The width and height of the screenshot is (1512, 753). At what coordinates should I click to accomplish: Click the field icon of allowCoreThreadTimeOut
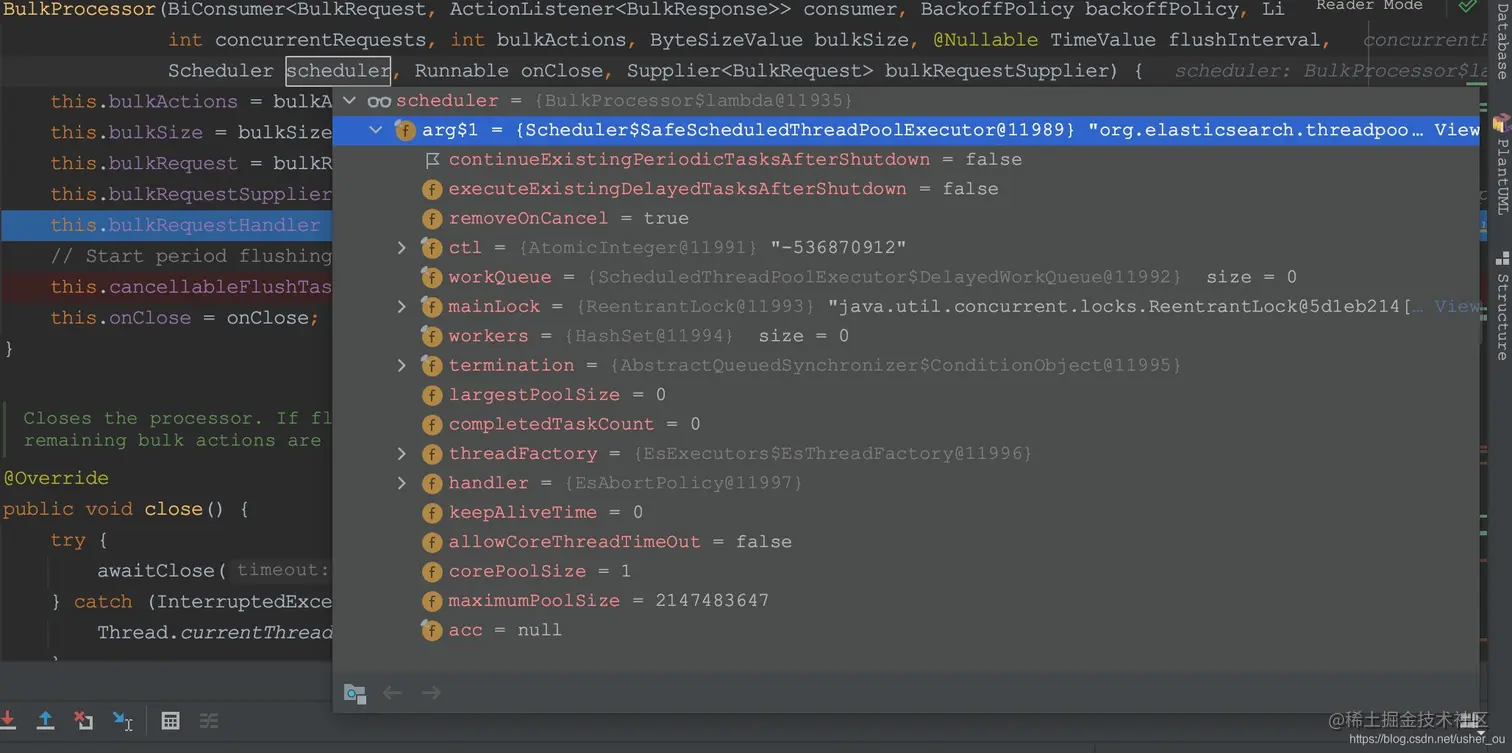(x=432, y=542)
